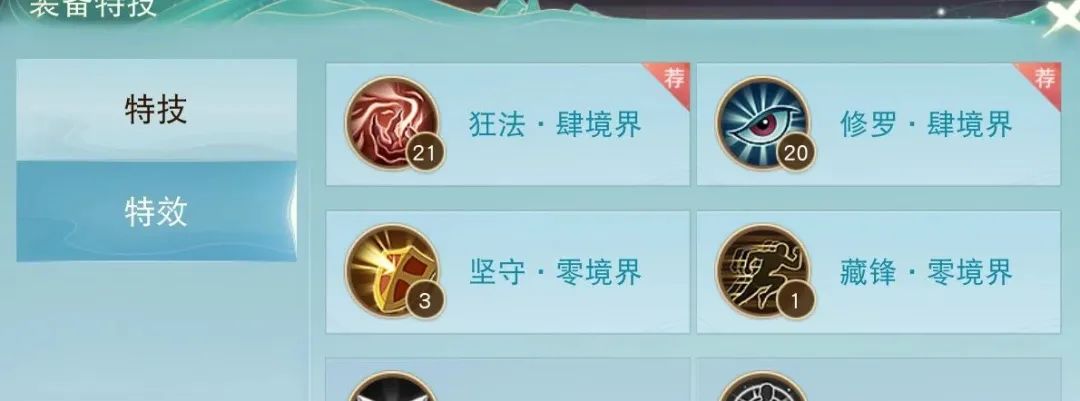Tap the partially visible black-and-white icon at bottom
The height and width of the screenshot is (401, 1080).
[392, 387]
